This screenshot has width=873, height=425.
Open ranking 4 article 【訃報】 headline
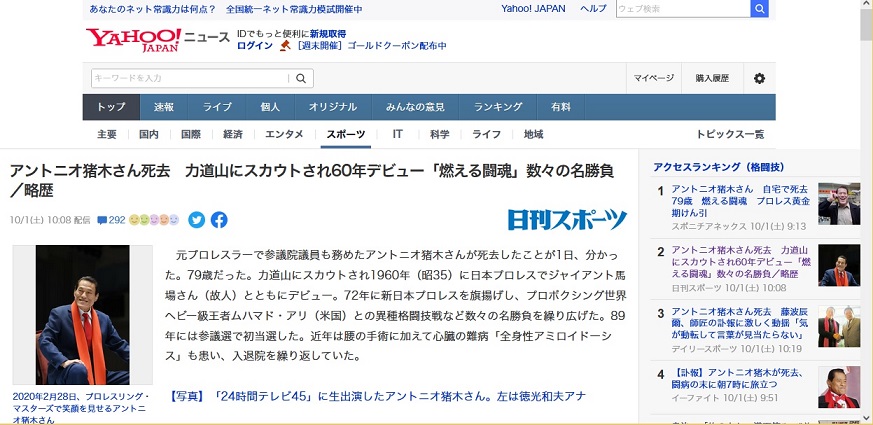point(737,379)
